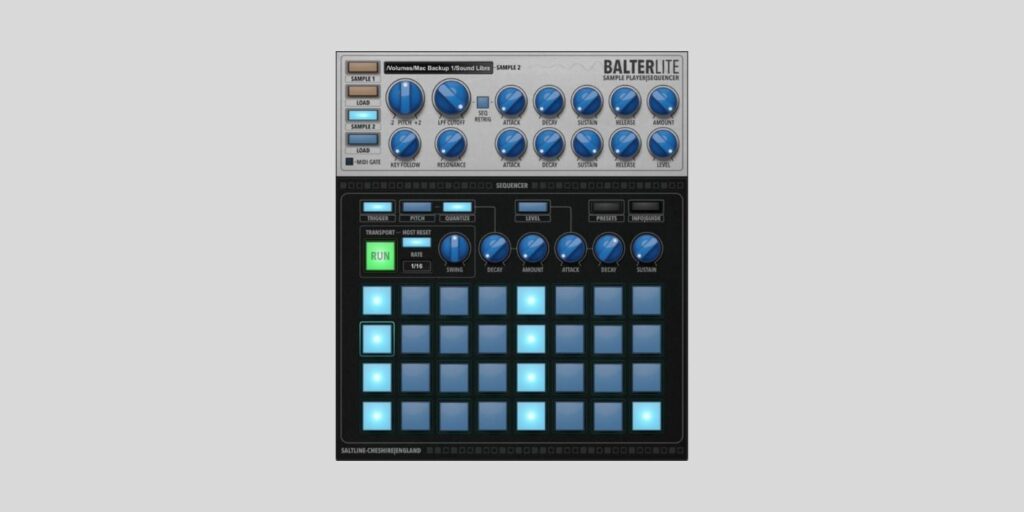Click the top-row Sustain knob in sample panel
The width and height of the screenshot is (1024, 512).
coord(587,102)
